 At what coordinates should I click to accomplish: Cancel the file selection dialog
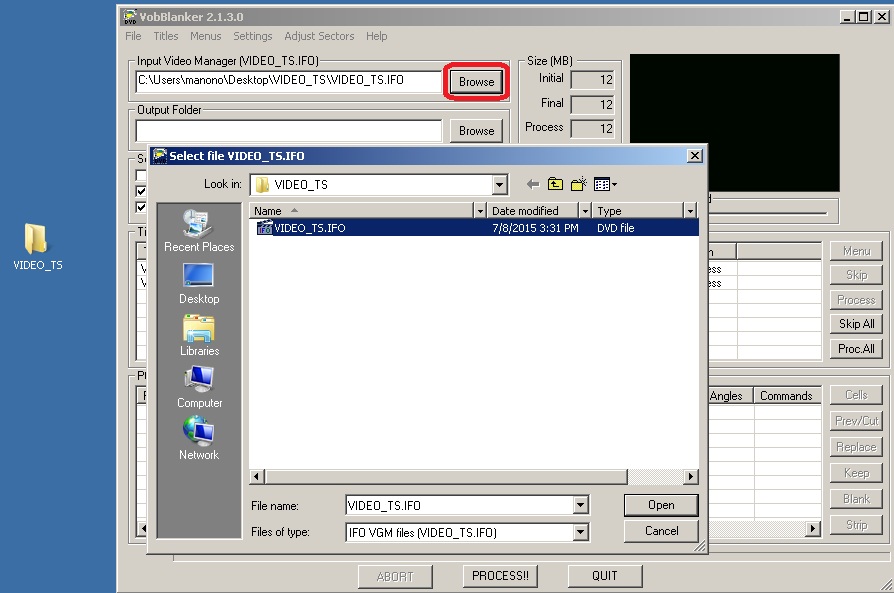pyautogui.click(x=661, y=531)
